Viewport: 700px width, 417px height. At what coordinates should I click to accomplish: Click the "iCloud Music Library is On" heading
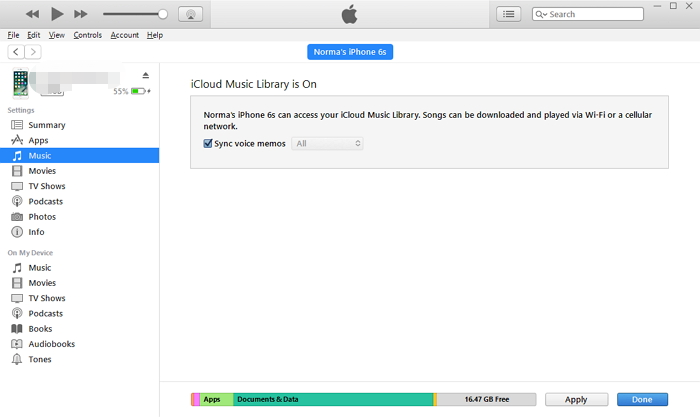pos(254,84)
